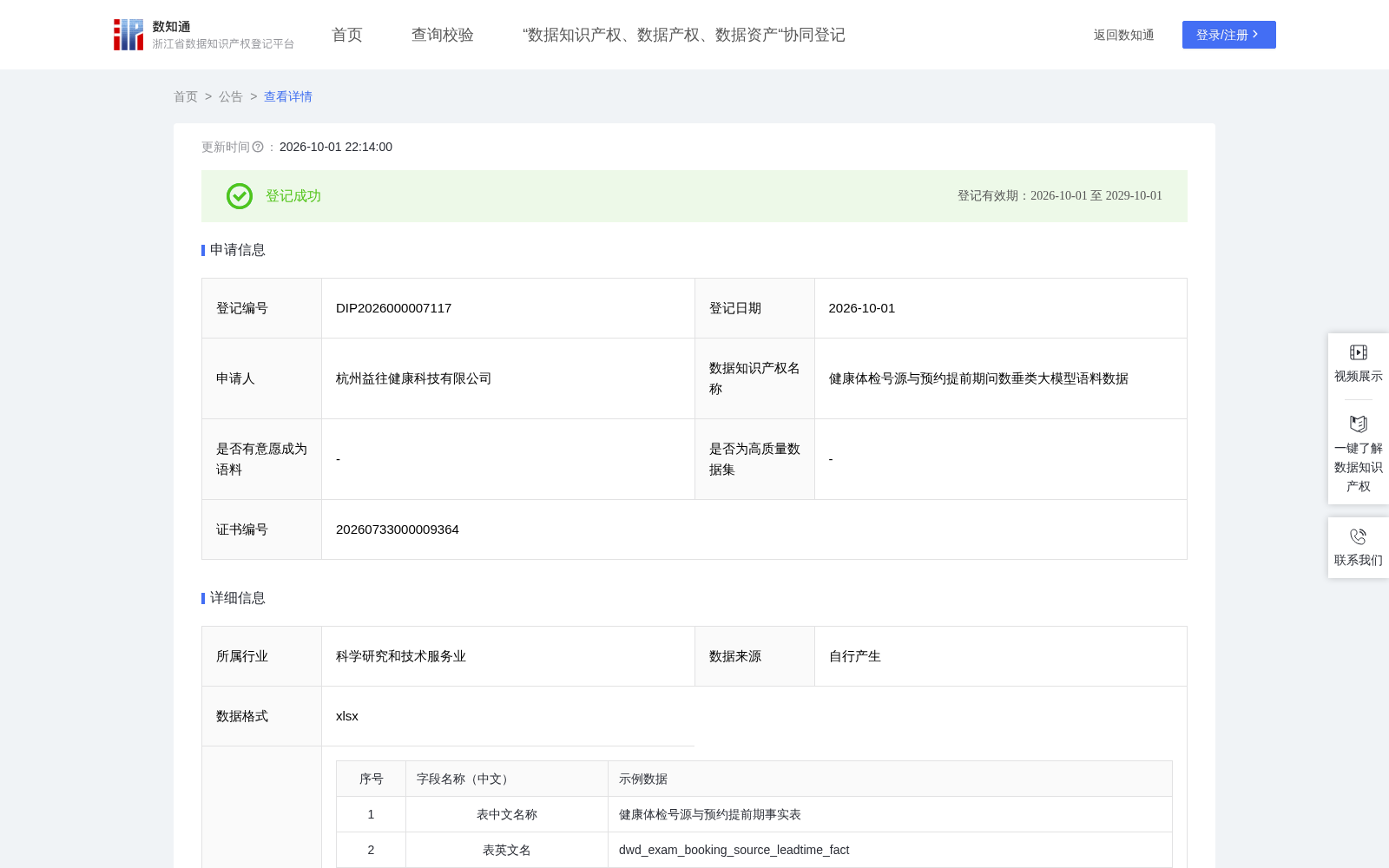Viewport: 1389px width, 868px height.
Task: Click the 登记有效期 date range text
Action: point(1060,196)
